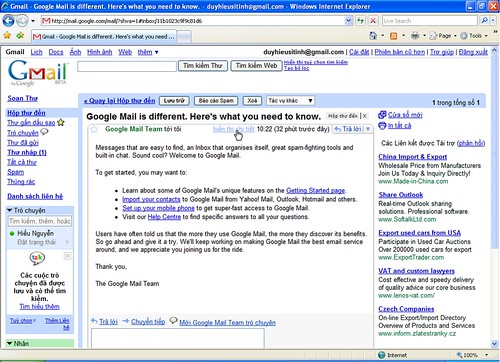Toggle the star on Google Mail Team message
The height and width of the screenshot is (362, 500).
tap(94, 129)
